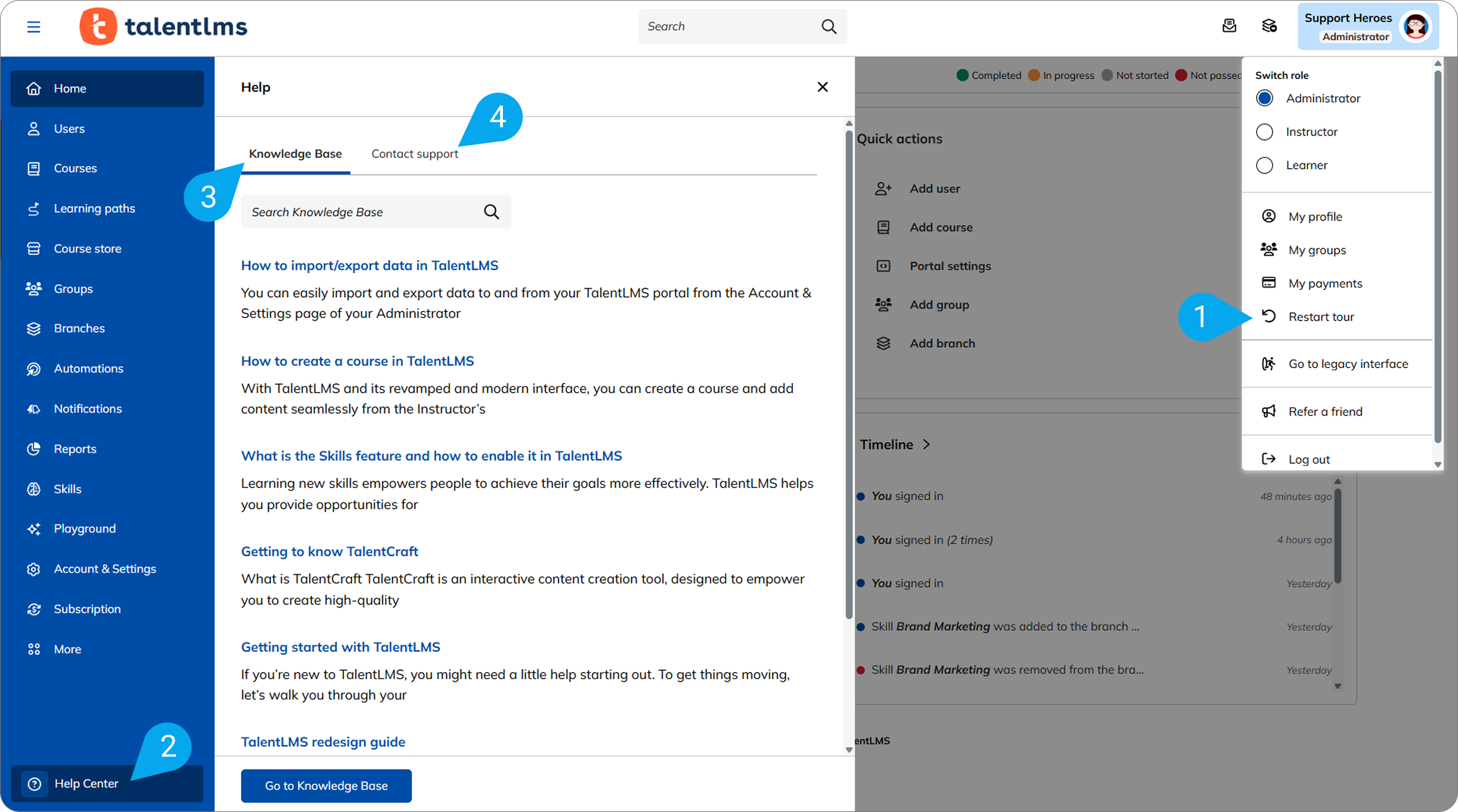1458x812 pixels.
Task: Open Branches in the sidebar
Action: 107,329
